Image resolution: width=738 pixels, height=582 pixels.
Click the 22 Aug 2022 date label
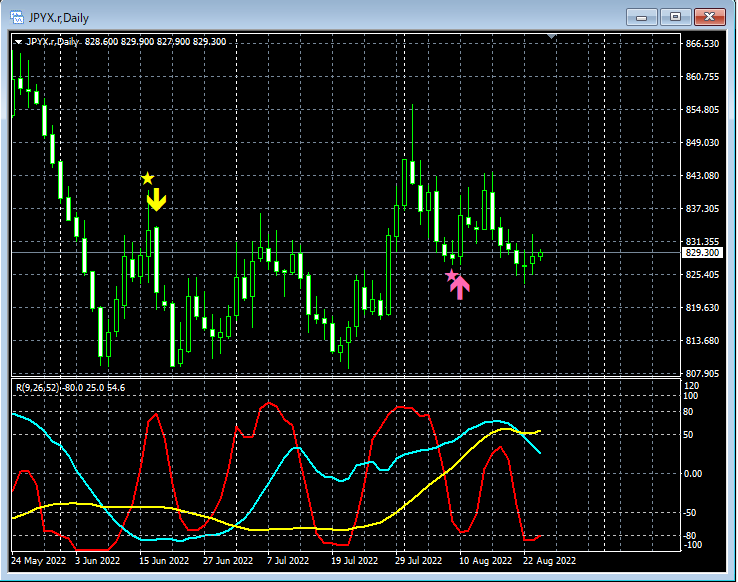pos(549,560)
